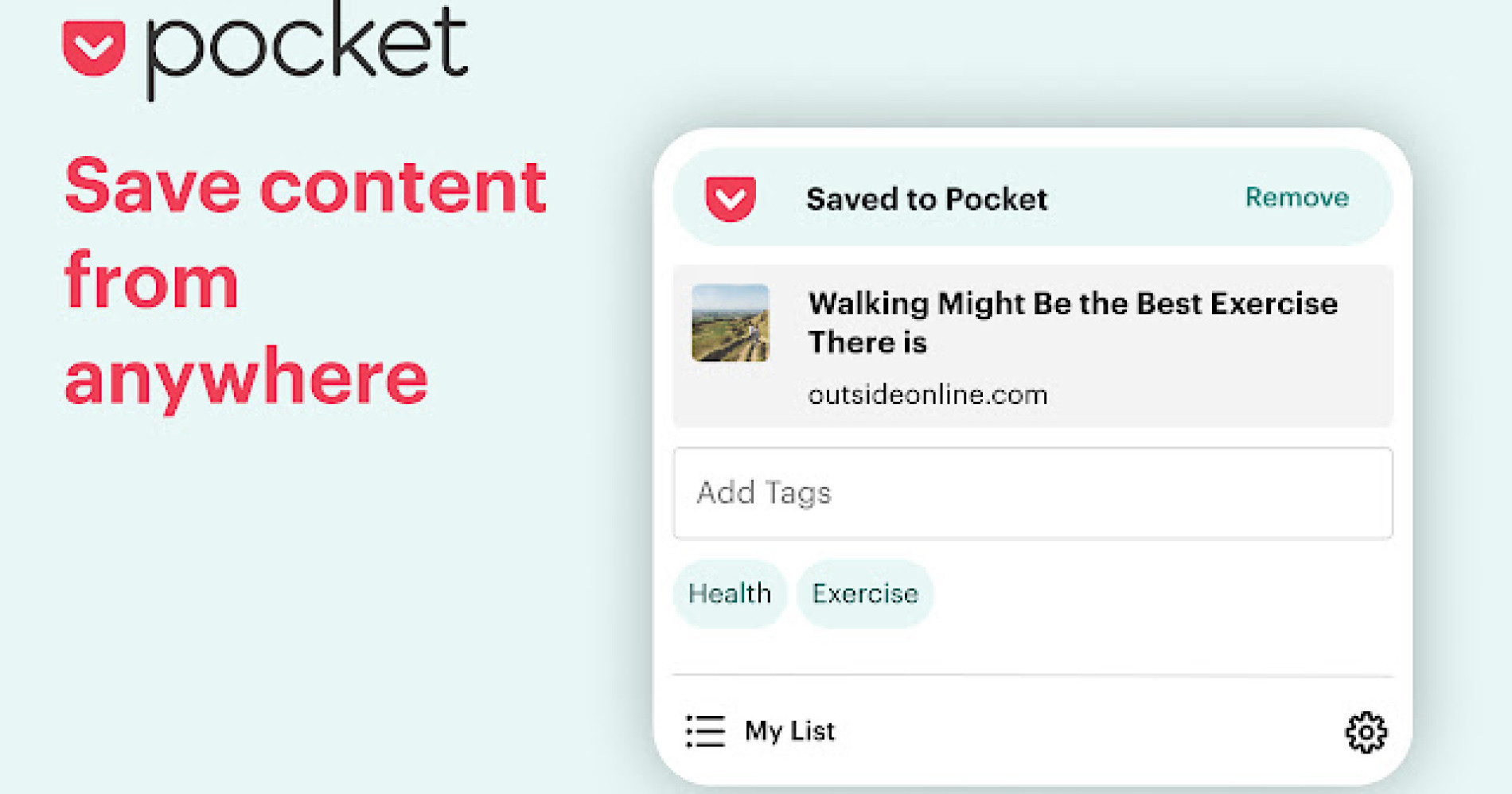The height and width of the screenshot is (794, 1512).
Task: Select the Health suggested tag
Action: click(x=730, y=594)
